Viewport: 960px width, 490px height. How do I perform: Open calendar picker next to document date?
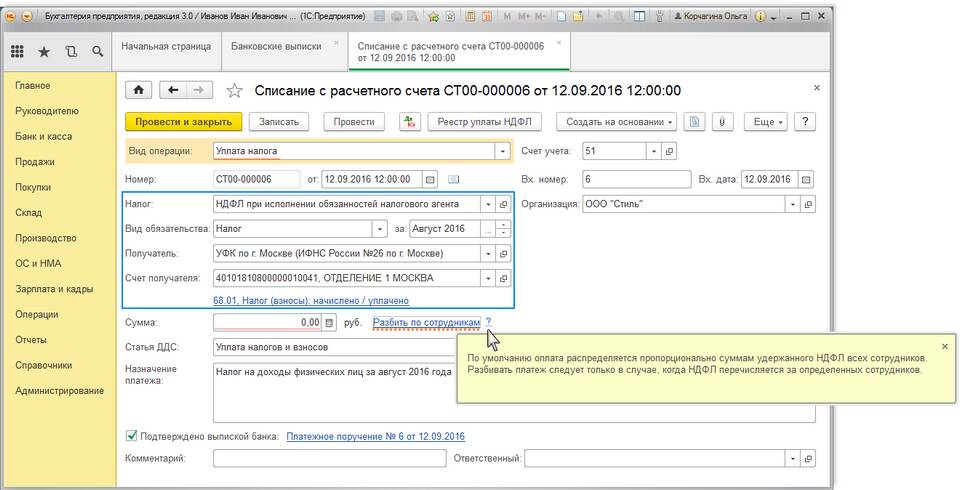(431, 180)
